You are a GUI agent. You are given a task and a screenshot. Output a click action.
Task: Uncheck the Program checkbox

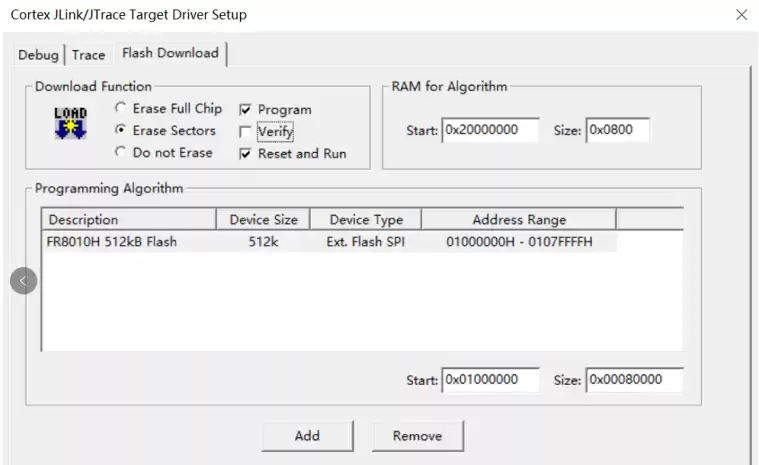245,110
